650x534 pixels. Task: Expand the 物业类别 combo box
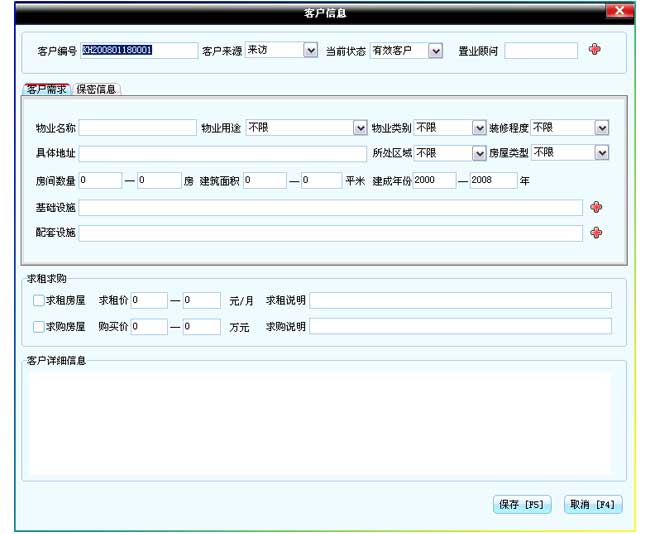[x=478, y=128]
